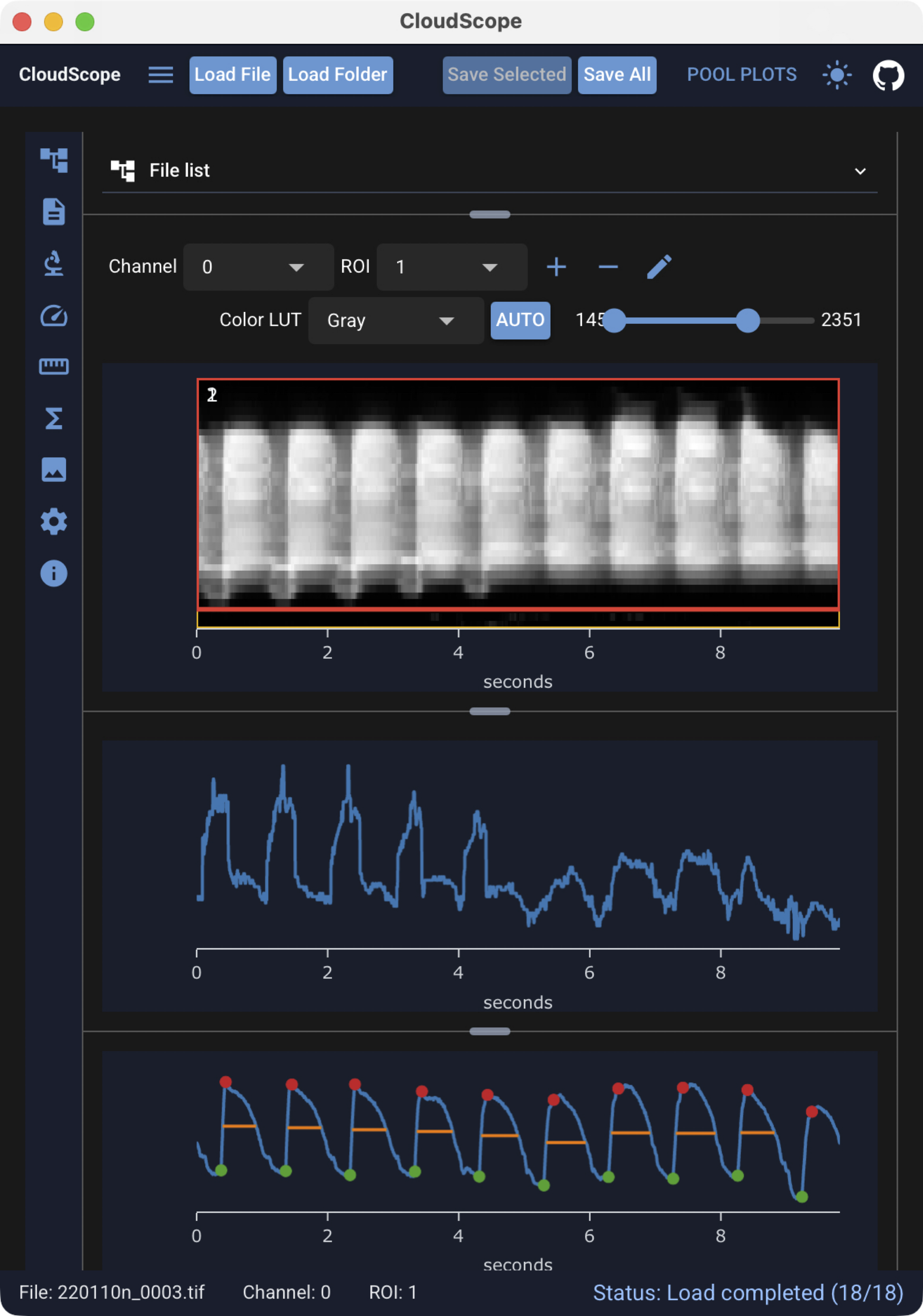Open the info icon in sidebar
Image resolution: width=923 pixels, height=1316 pixels.
[54, 573]
